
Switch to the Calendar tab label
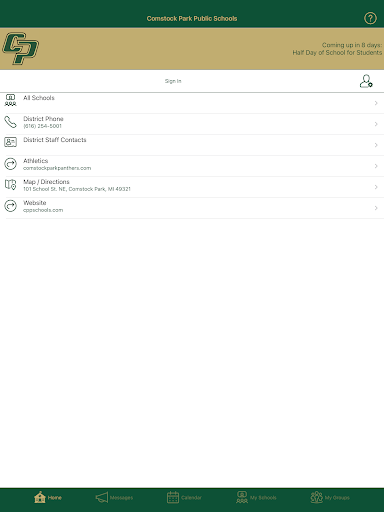191,498
